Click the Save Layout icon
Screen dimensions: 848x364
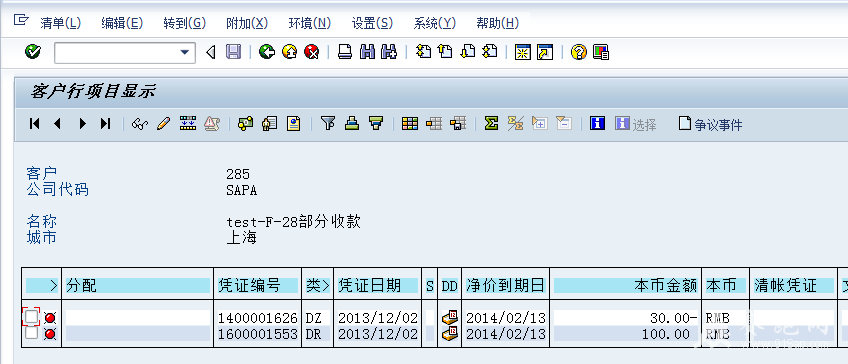tap(458, 124)
